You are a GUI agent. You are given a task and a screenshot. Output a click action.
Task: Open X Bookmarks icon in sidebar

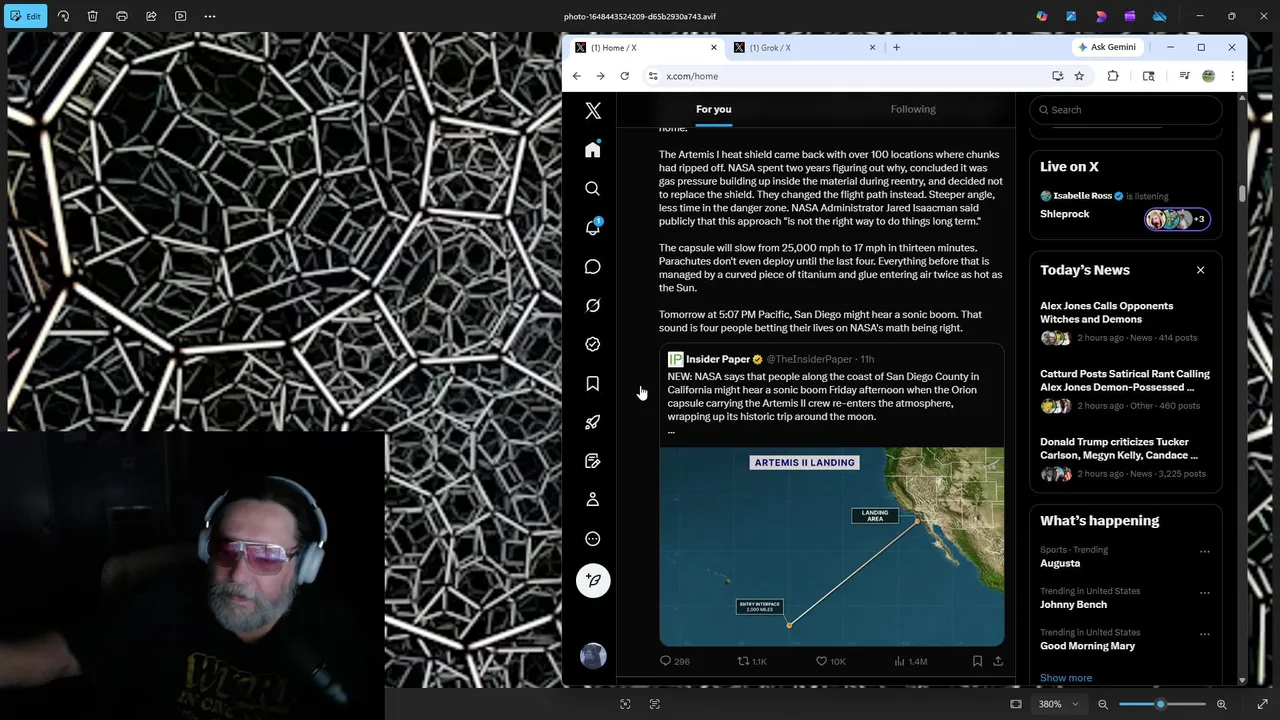[593, 383]
